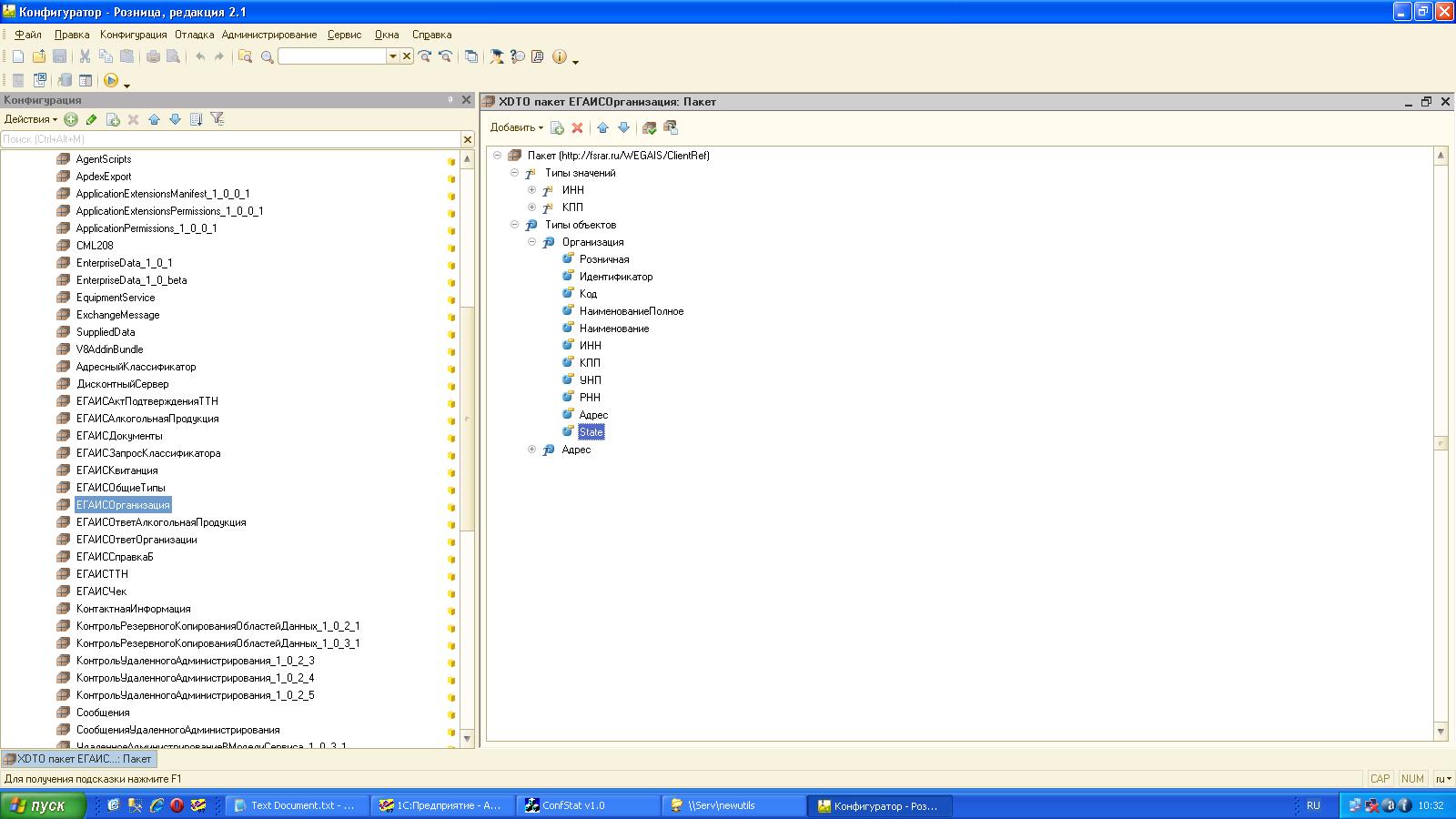
Task: Click the export XDTO package icon
Action: point(671,127)
